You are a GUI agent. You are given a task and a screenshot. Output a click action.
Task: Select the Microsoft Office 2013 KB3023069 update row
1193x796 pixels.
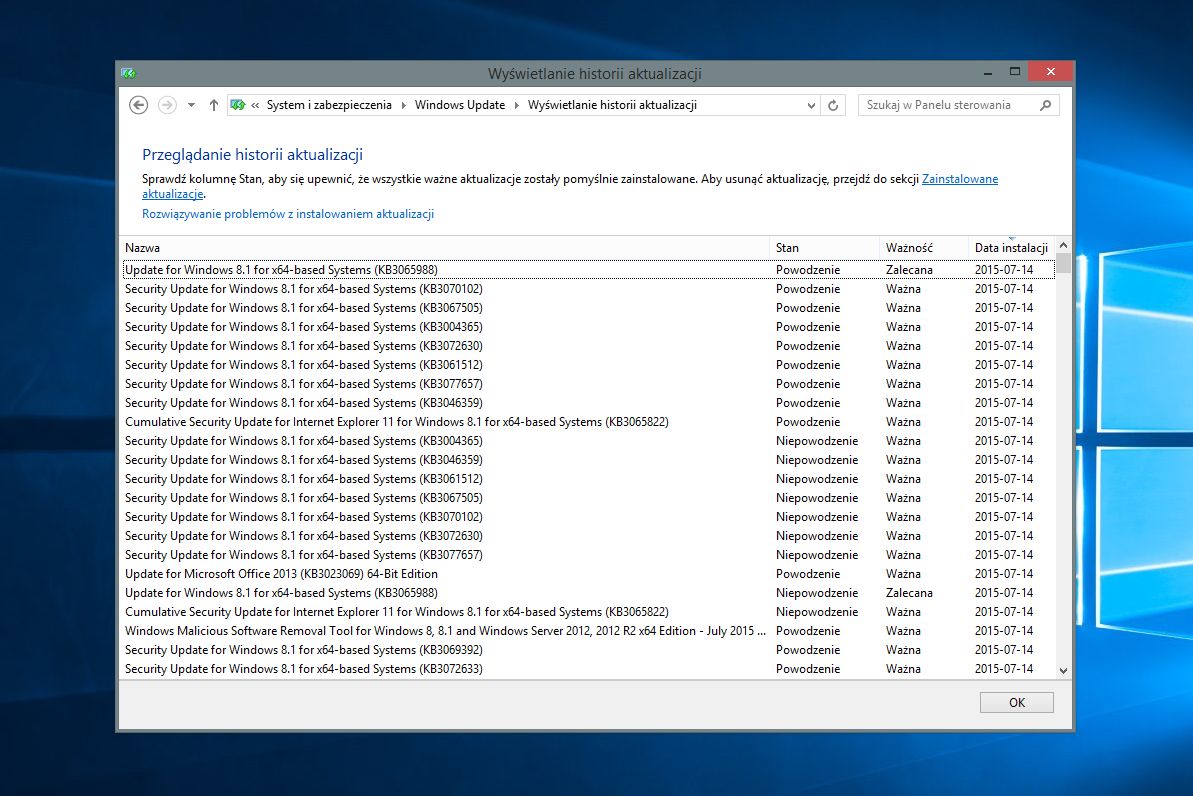[x=281, y=574]
